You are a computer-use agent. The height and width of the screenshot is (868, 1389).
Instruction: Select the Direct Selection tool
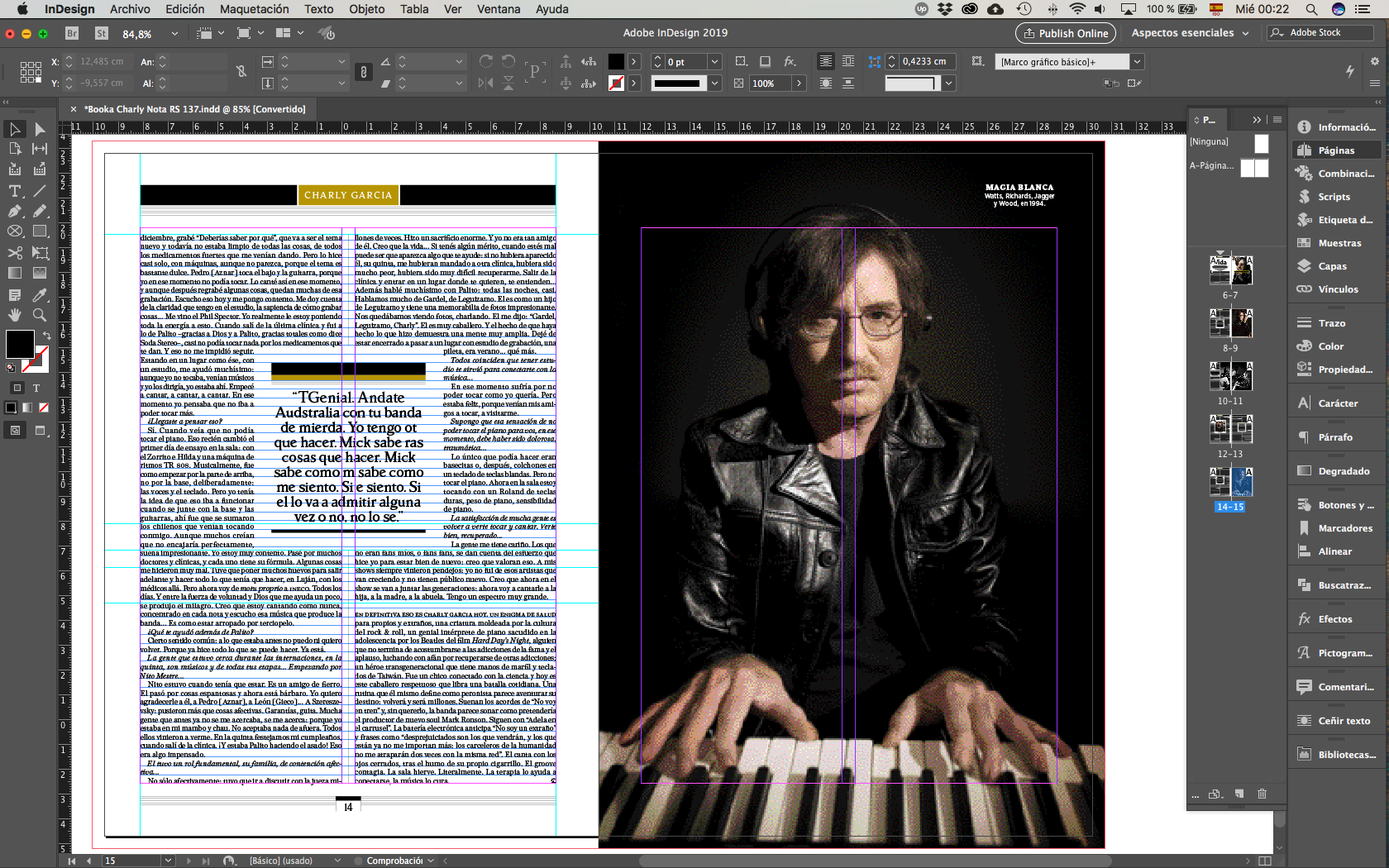tap(40, 129)
